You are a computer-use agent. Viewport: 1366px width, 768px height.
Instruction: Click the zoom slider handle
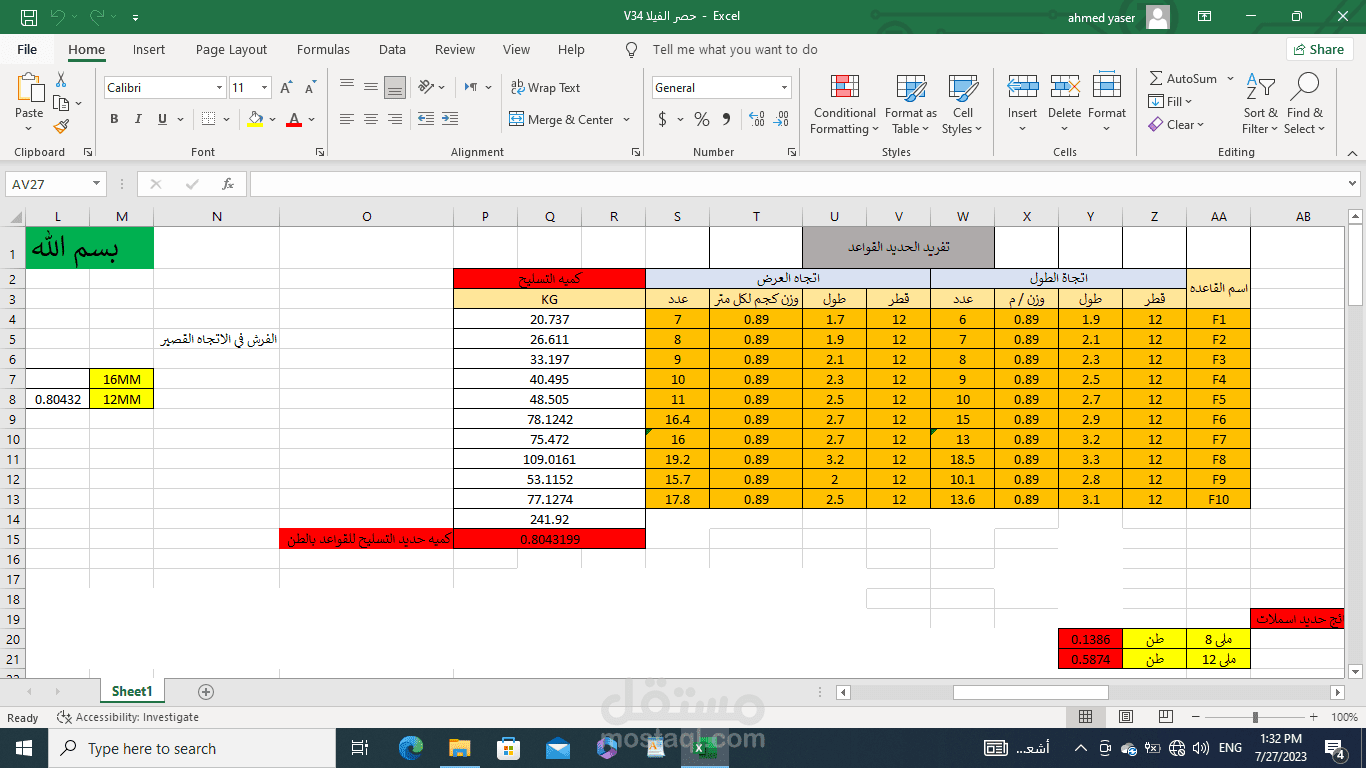click(1255, 717)
